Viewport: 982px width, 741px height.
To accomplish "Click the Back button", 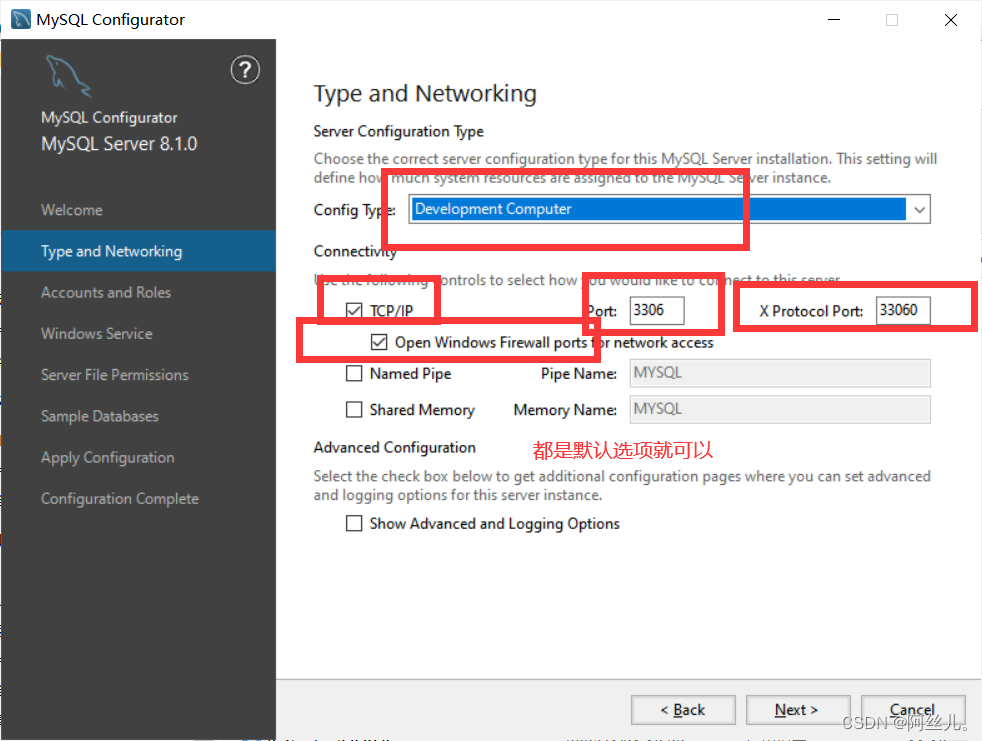I will click(683, 710).
